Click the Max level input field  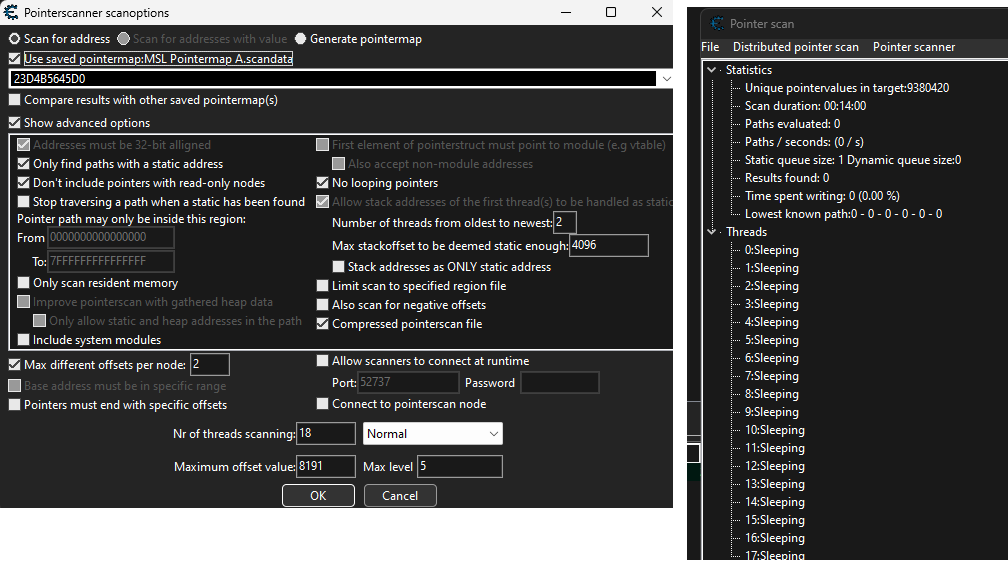[459, 467]
